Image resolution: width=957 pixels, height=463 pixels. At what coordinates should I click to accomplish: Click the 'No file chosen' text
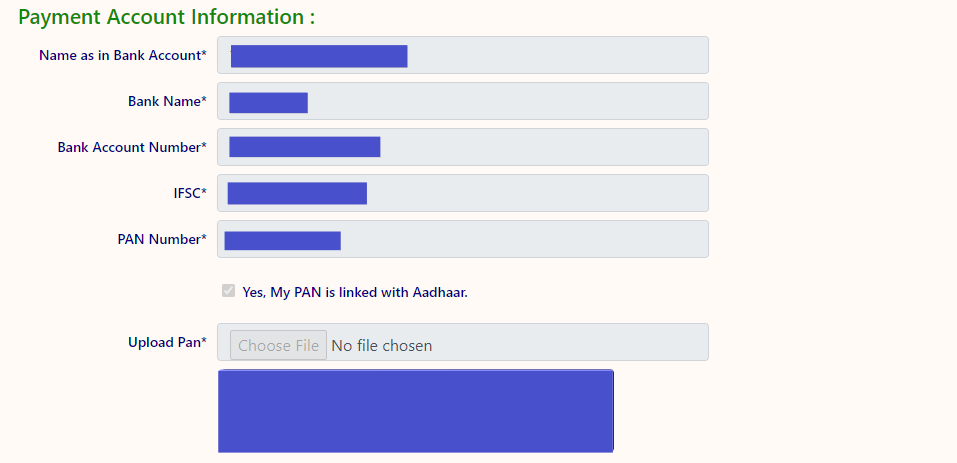(x=382, y=346)
